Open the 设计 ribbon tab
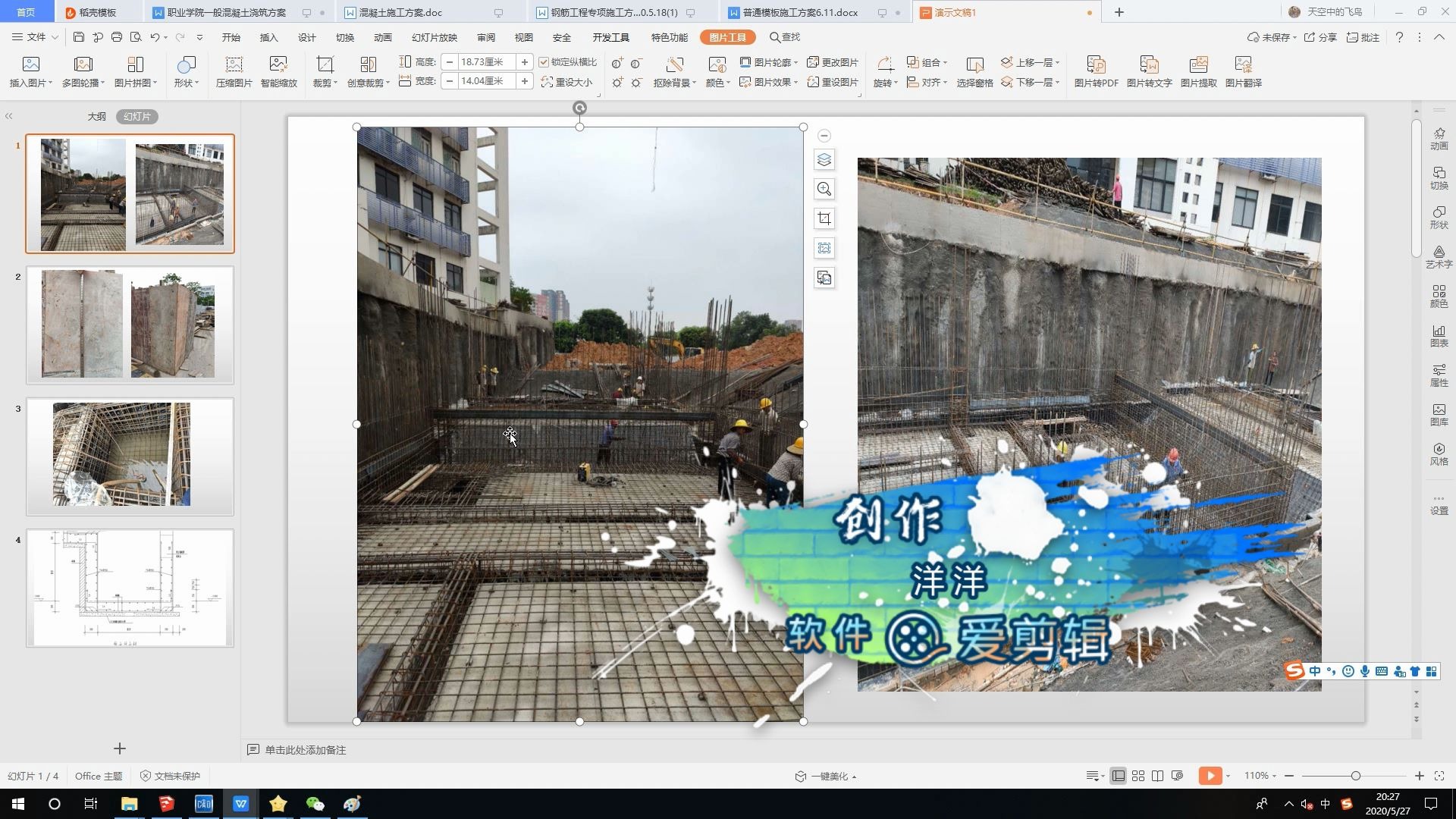 [x=306, y=37]
